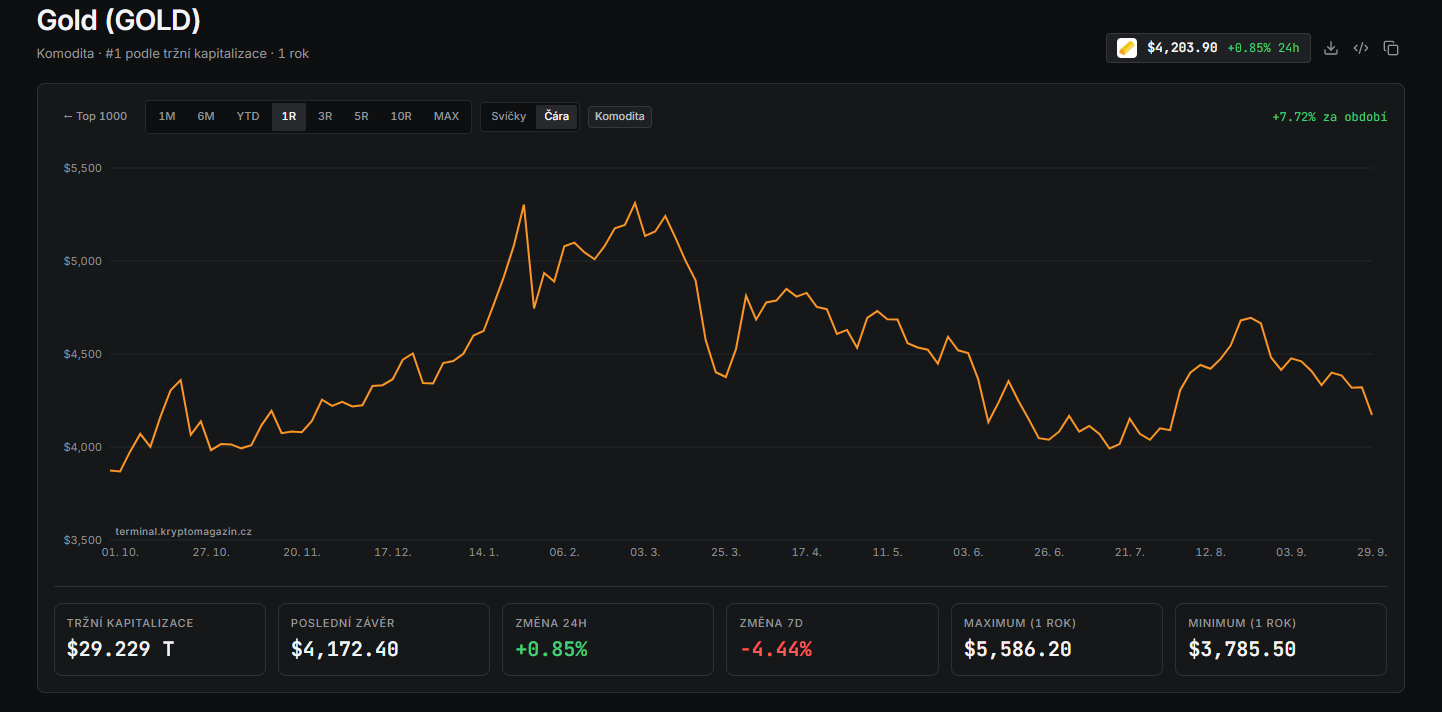Click the Minimum (1 rok) value $3,785.50
This screenshot has width=1442, height=712.
[x=1242, y=649]
